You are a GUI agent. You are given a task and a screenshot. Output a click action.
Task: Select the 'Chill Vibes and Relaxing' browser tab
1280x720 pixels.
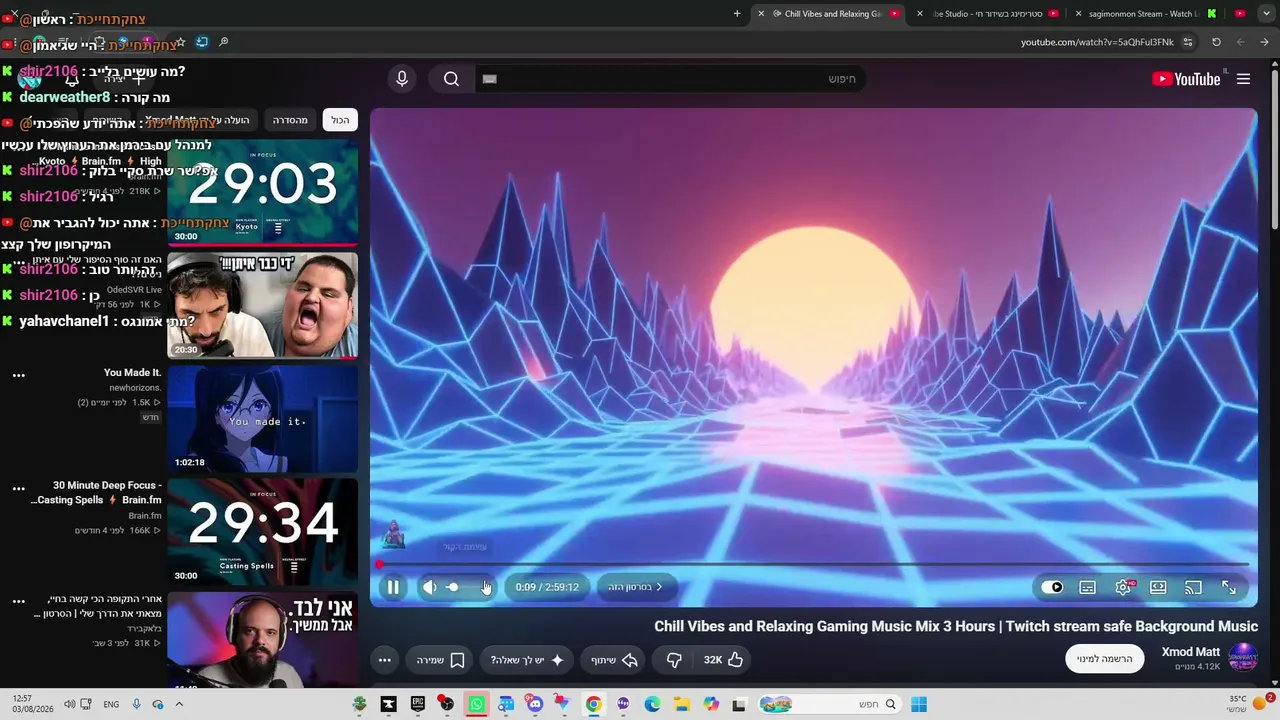[830, 14]
